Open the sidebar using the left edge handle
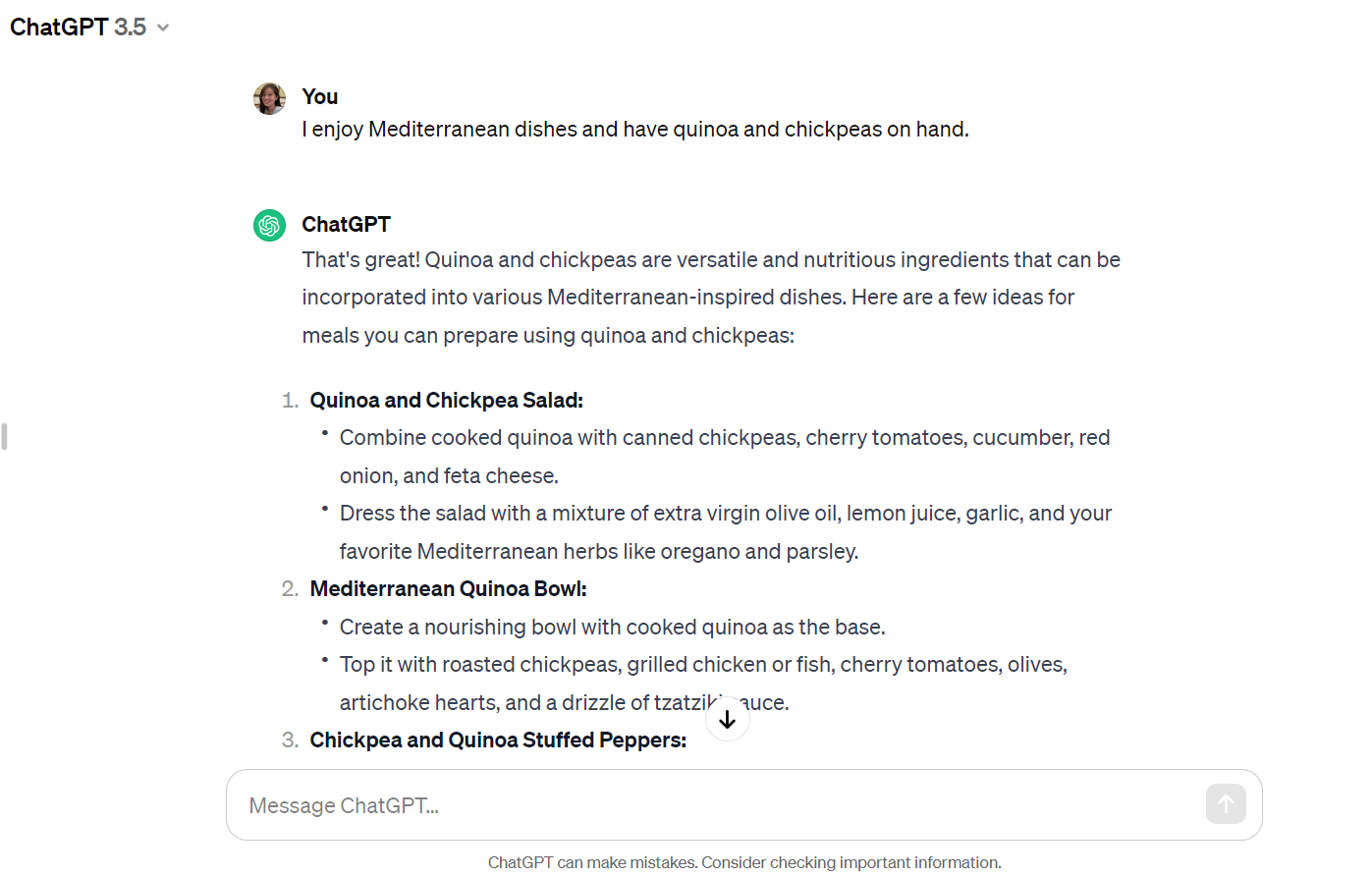 (x=4, y=436)
